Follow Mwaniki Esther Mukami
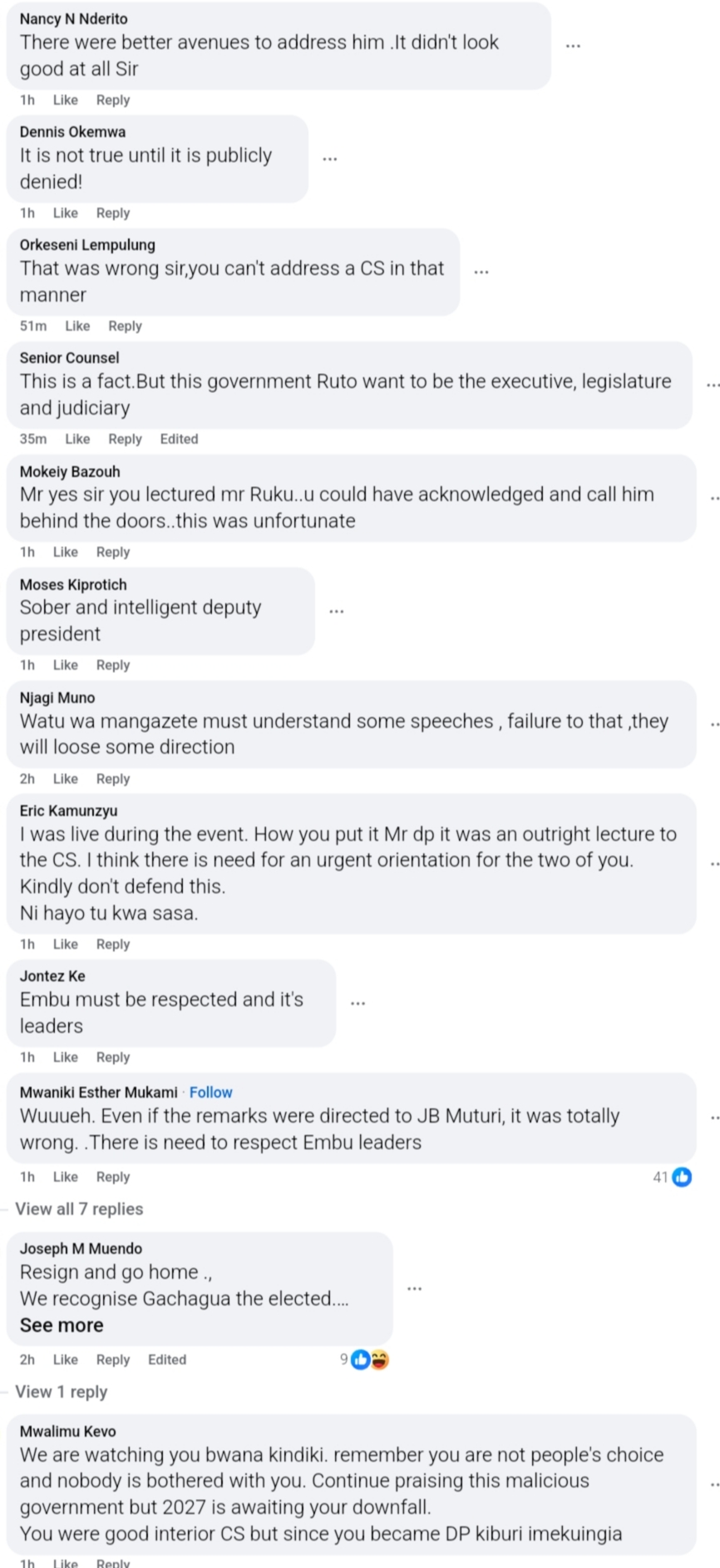Screen dimensions: 720x1568 pyautogui.click(x=211, y=1092)
